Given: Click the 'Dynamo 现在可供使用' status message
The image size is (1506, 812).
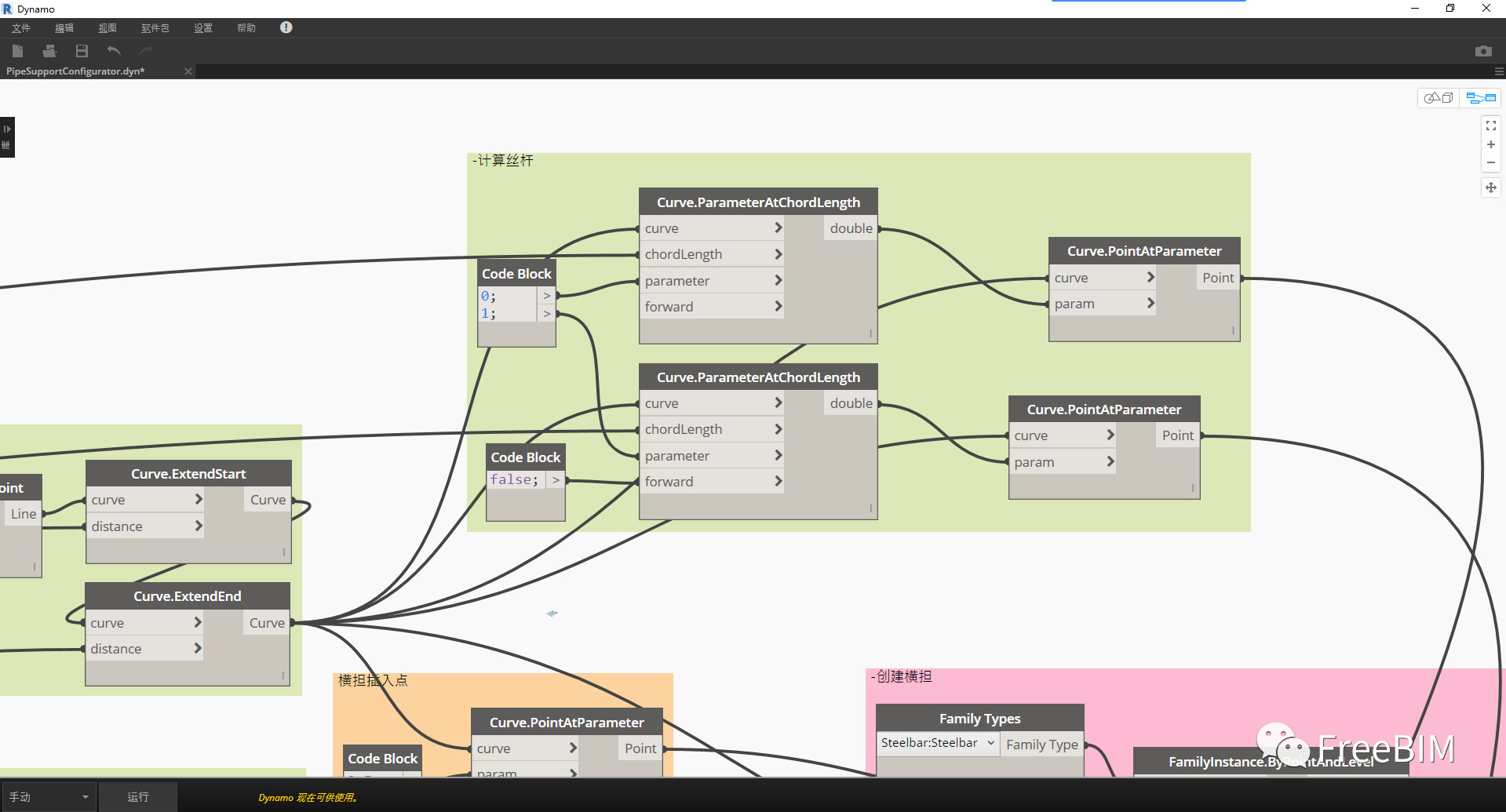Looking at the screenshot, I should (308, 798).
